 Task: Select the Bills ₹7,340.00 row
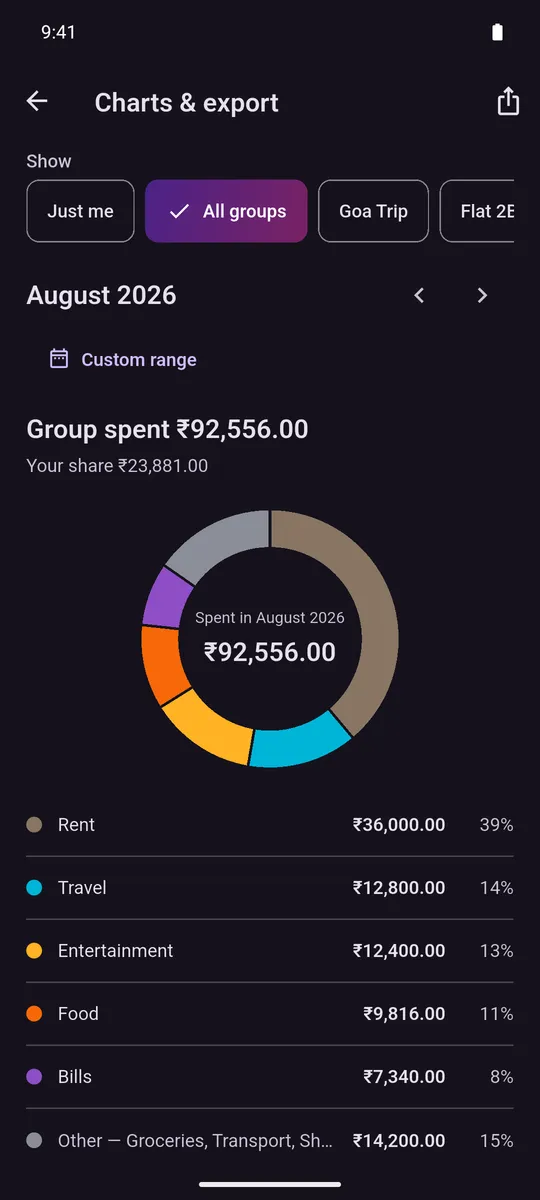(x=270, y=1077)
